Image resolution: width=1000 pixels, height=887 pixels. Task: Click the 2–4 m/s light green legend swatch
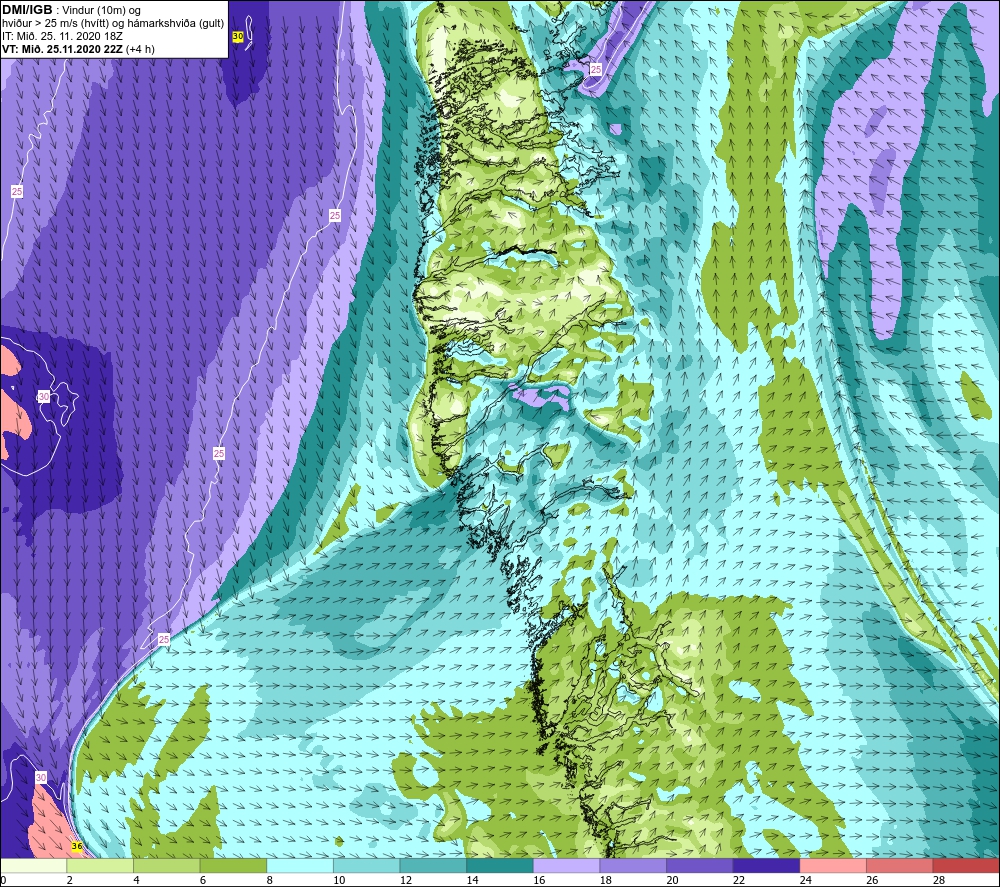click(99, 866)
